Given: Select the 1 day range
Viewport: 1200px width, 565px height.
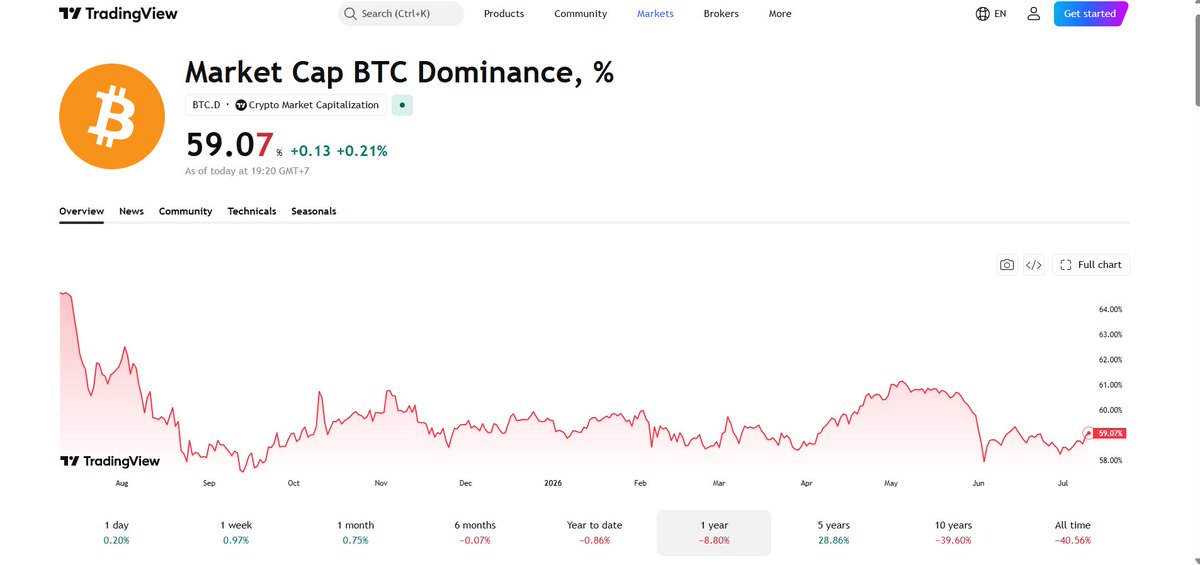Looking at the screenshot, I should (117, 532).
